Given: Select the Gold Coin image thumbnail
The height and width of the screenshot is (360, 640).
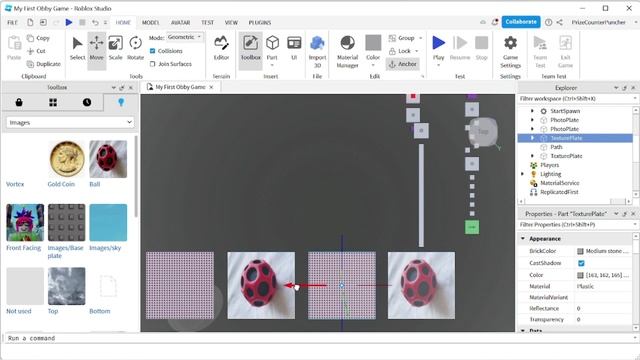Looking at the screenshot, I should 67,159.
